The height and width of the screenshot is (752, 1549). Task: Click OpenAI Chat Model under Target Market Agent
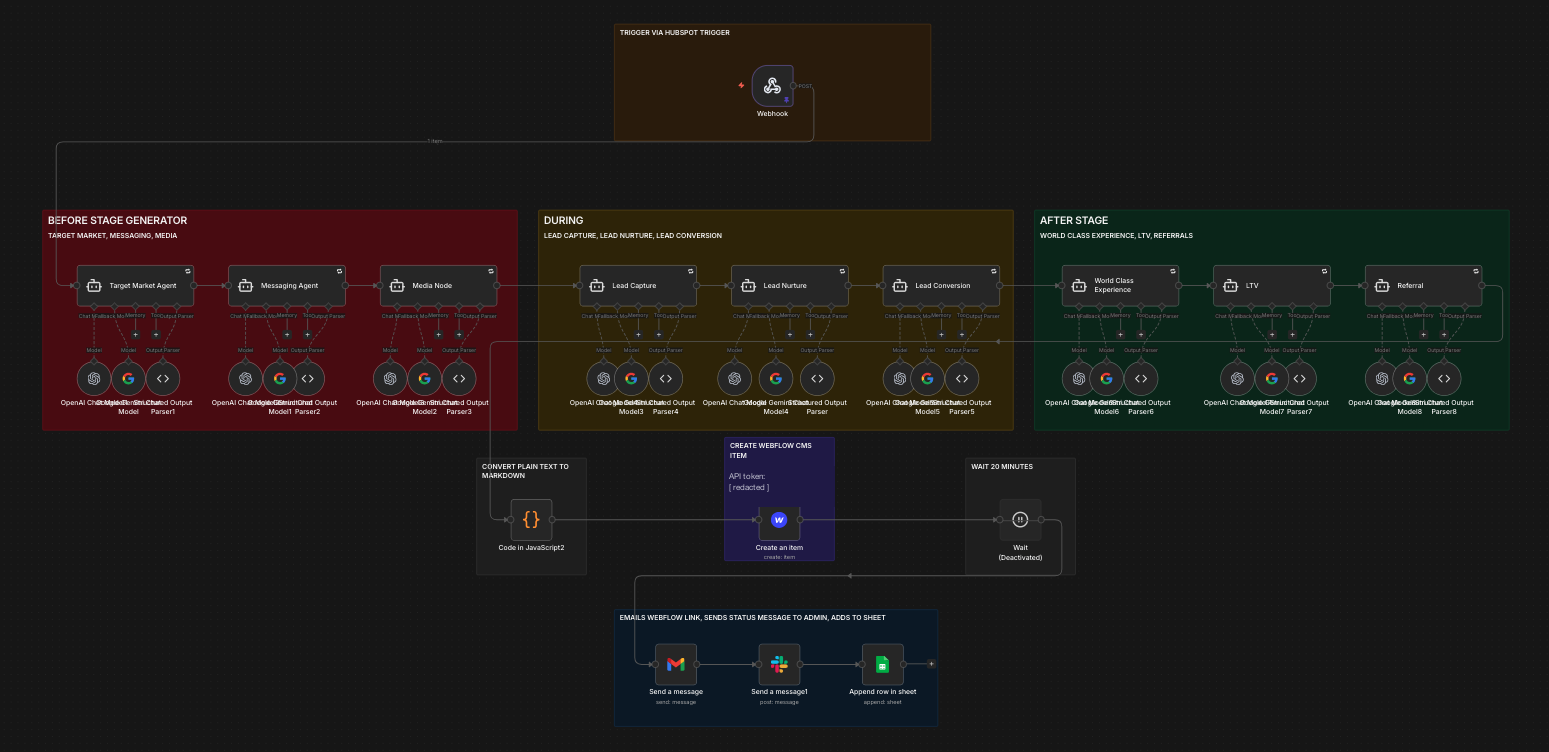(x=94, y=379)
